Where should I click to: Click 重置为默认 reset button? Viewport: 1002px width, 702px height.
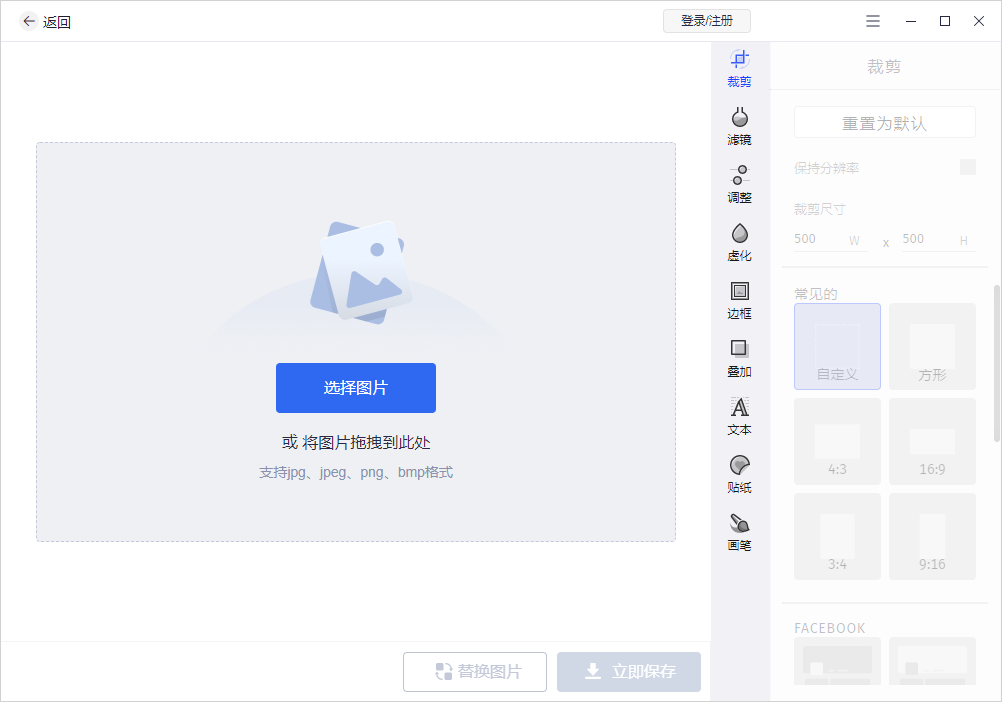pyautogui.click(x=884, y=123)
